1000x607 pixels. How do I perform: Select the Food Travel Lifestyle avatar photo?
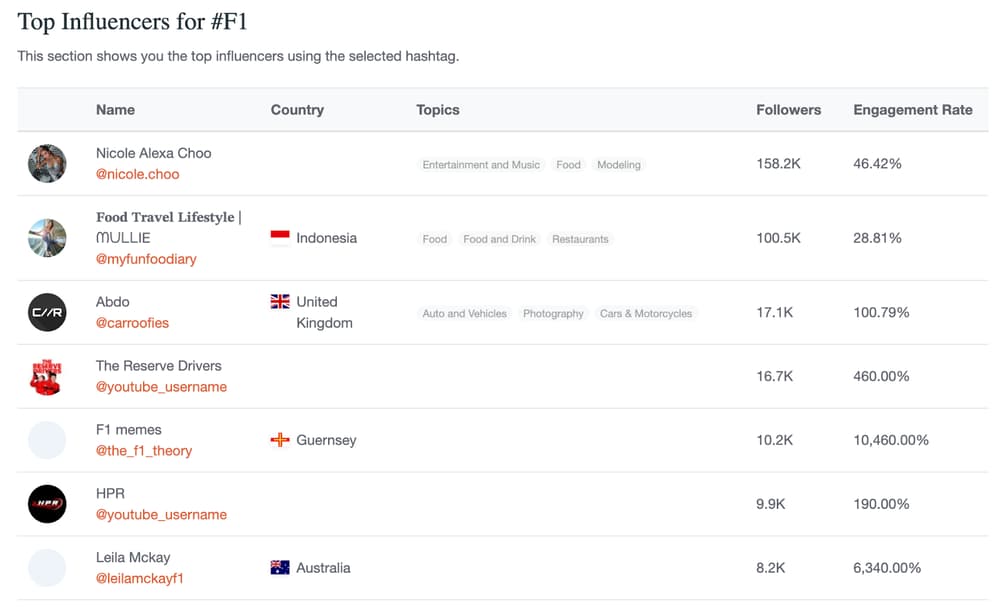coord(47,238)
